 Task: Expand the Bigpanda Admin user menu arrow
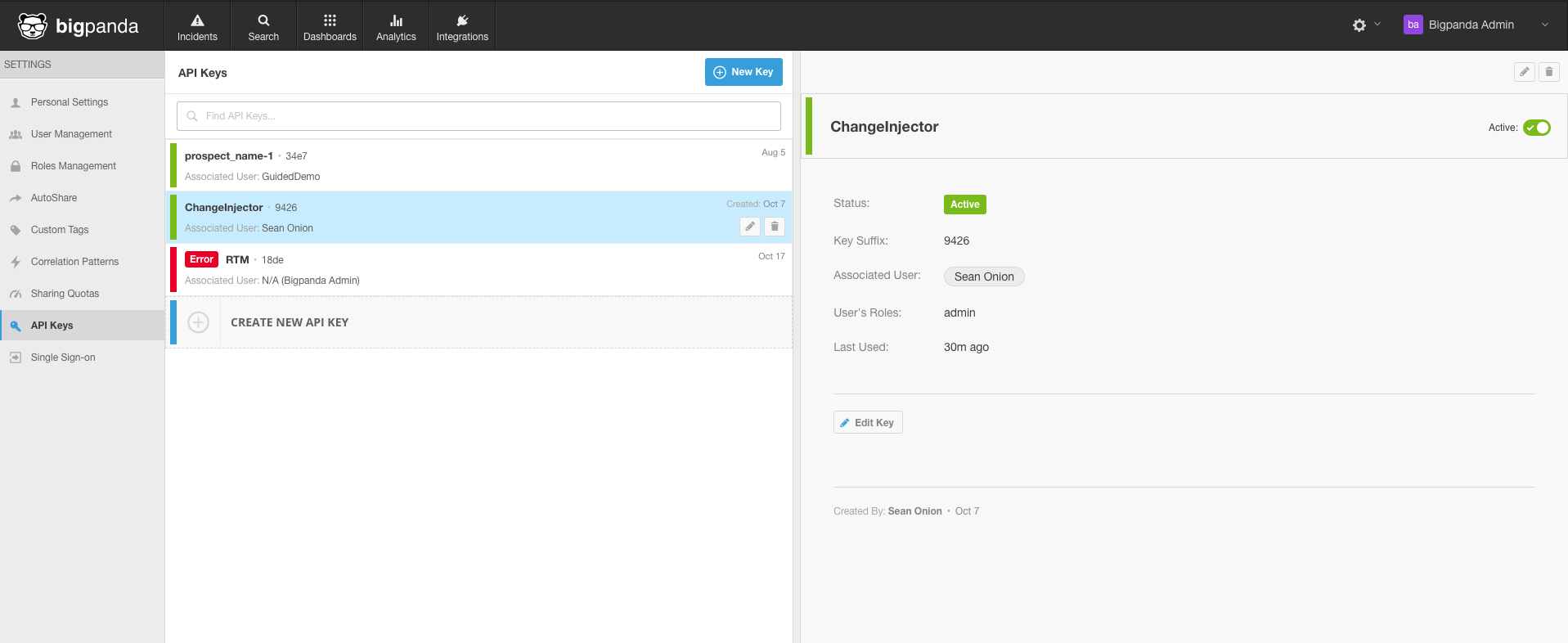click(1545, 25)
